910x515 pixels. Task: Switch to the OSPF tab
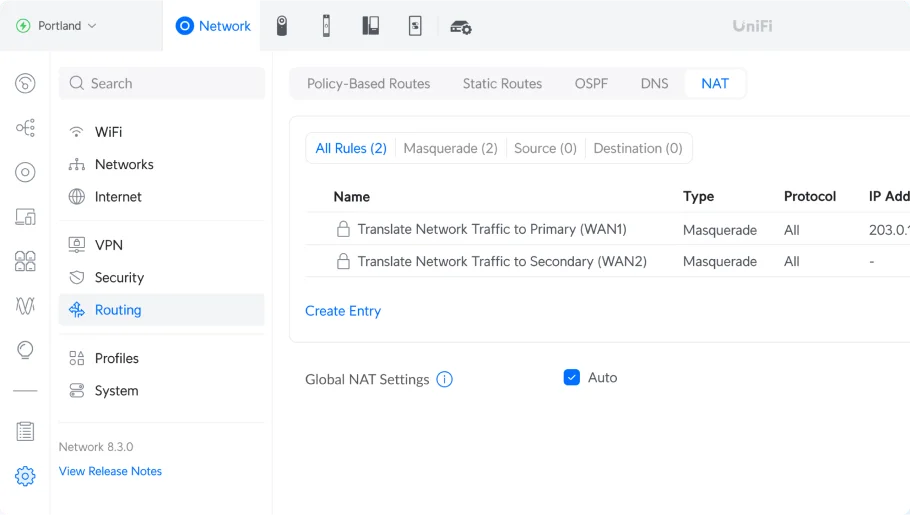(x=591, y=84)
